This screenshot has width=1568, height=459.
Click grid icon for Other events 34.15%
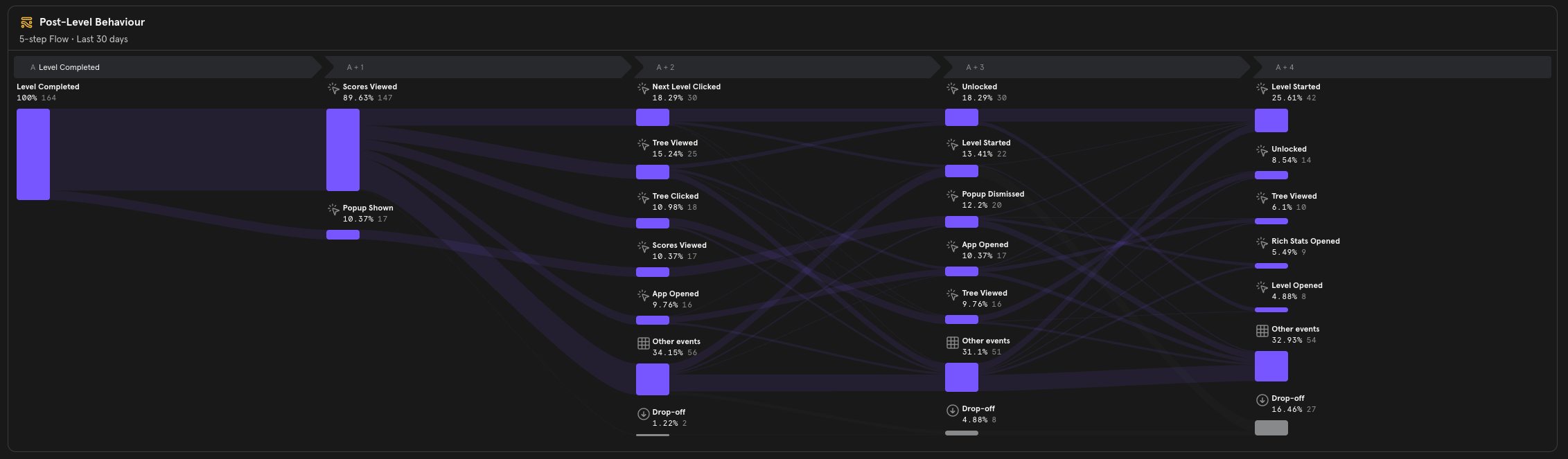[643, 343]
